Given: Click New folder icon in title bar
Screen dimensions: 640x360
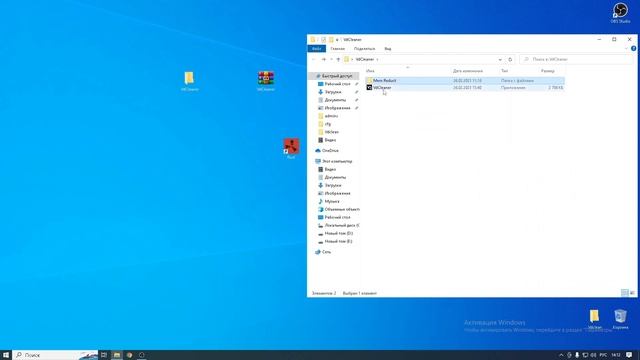Looking at the screenshot, I should click(331, 40).
